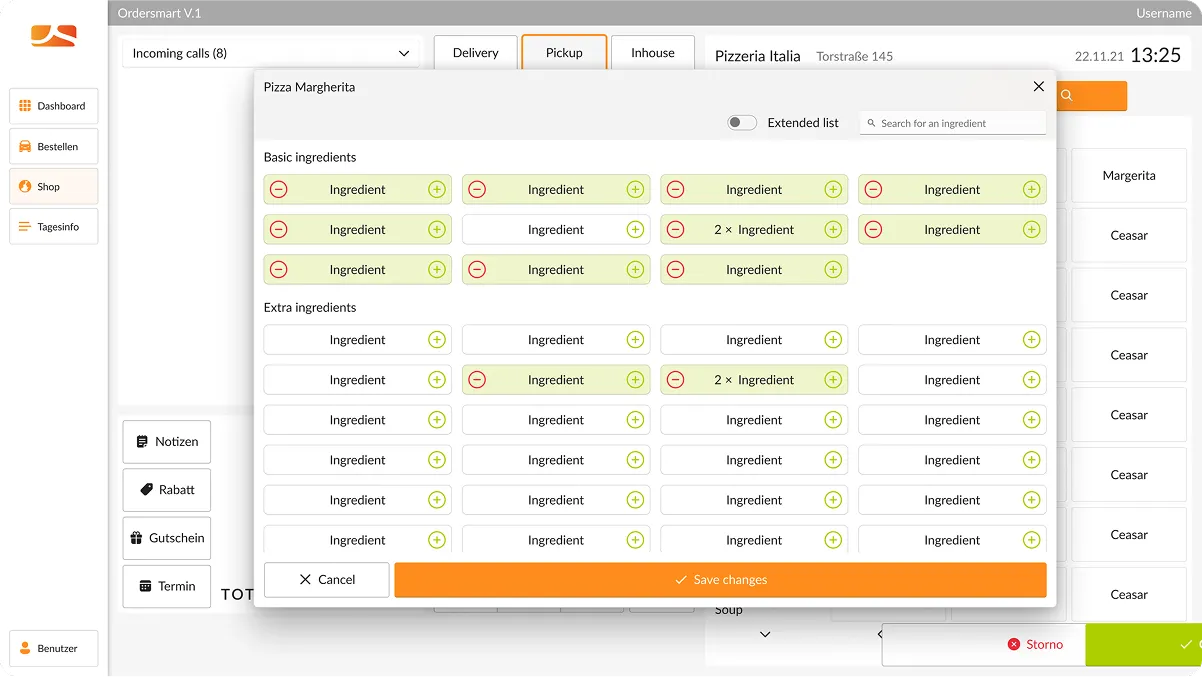Remove the first Basic ingredient with minus button

click(278, 189)
